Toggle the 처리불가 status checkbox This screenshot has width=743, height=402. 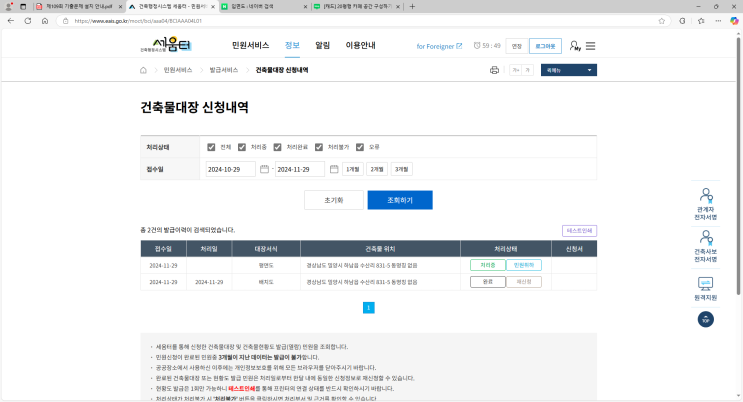319,147
